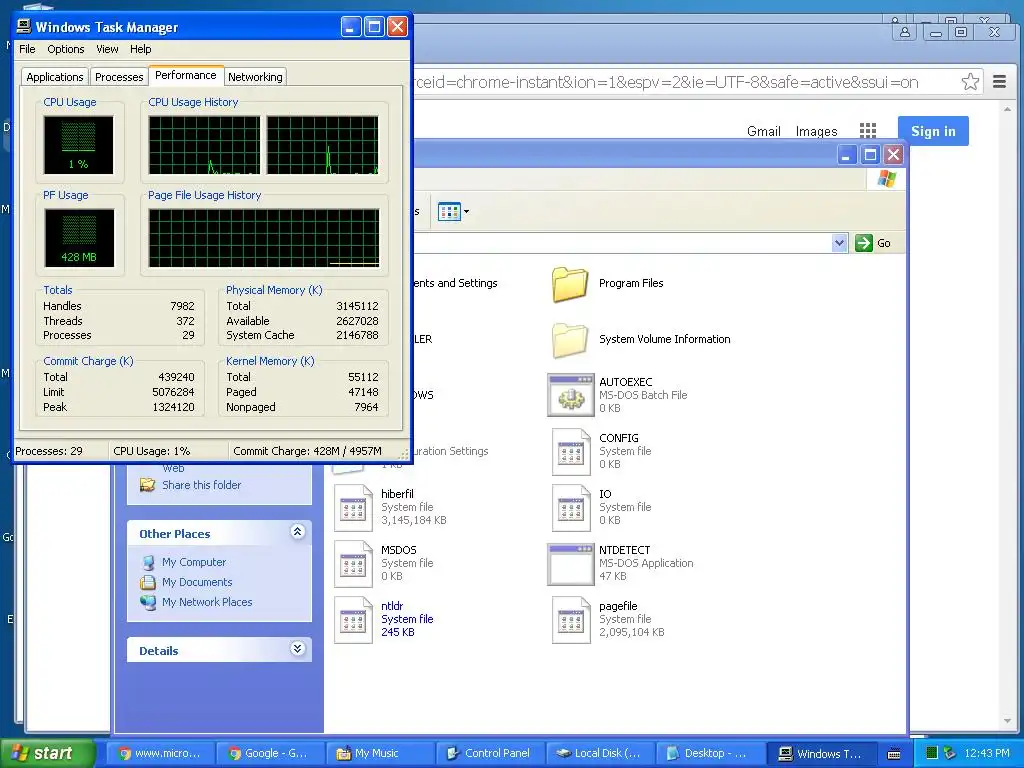Screen dimensions: 1024x768
Task: Select the Performance tab
Action: pyautogui.click(x=185, y=75)
